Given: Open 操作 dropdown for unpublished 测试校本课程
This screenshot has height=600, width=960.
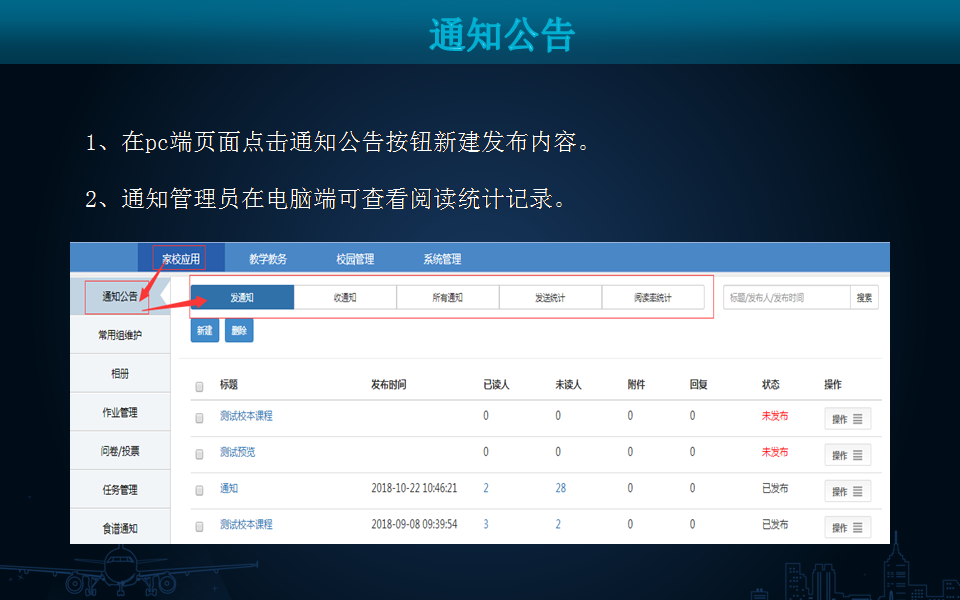Looking at the screenshot, I should pos(847,419).
